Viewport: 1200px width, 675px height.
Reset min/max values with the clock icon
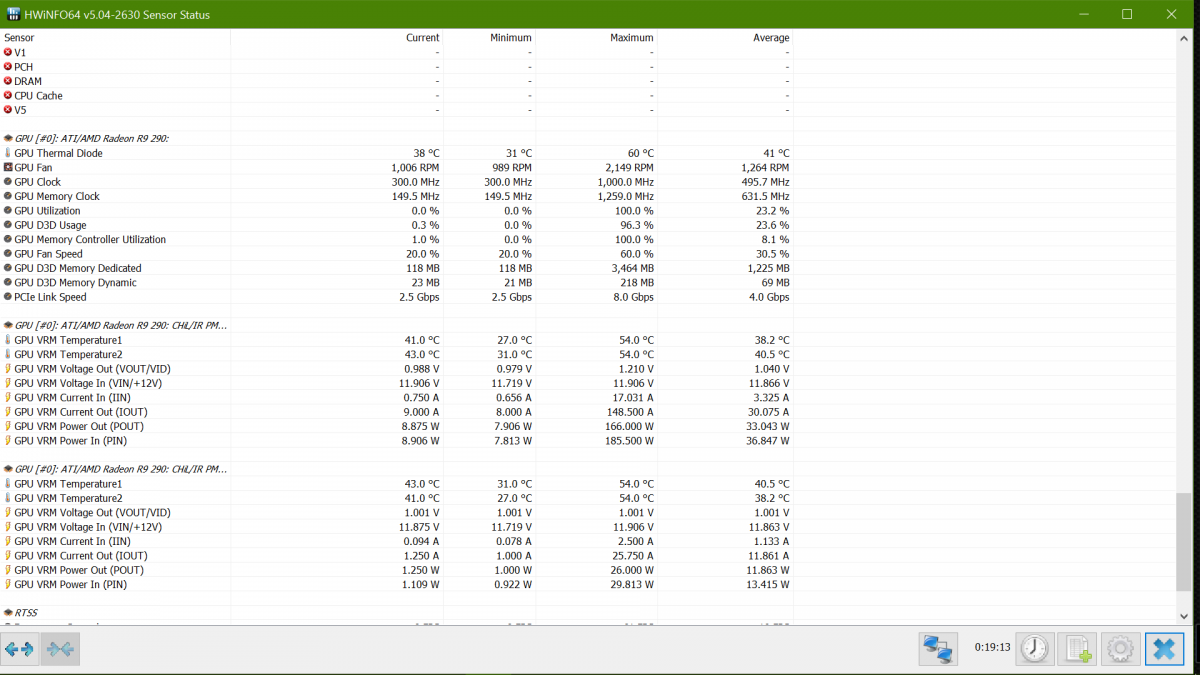point(1035,649)
